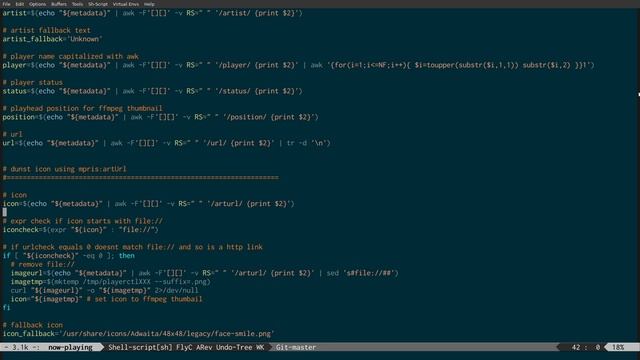This screenshot has height=360, width=640.
Task: Click the line starting with icon=$(echo
Action: pyautogui.click(x=149, y=204)
